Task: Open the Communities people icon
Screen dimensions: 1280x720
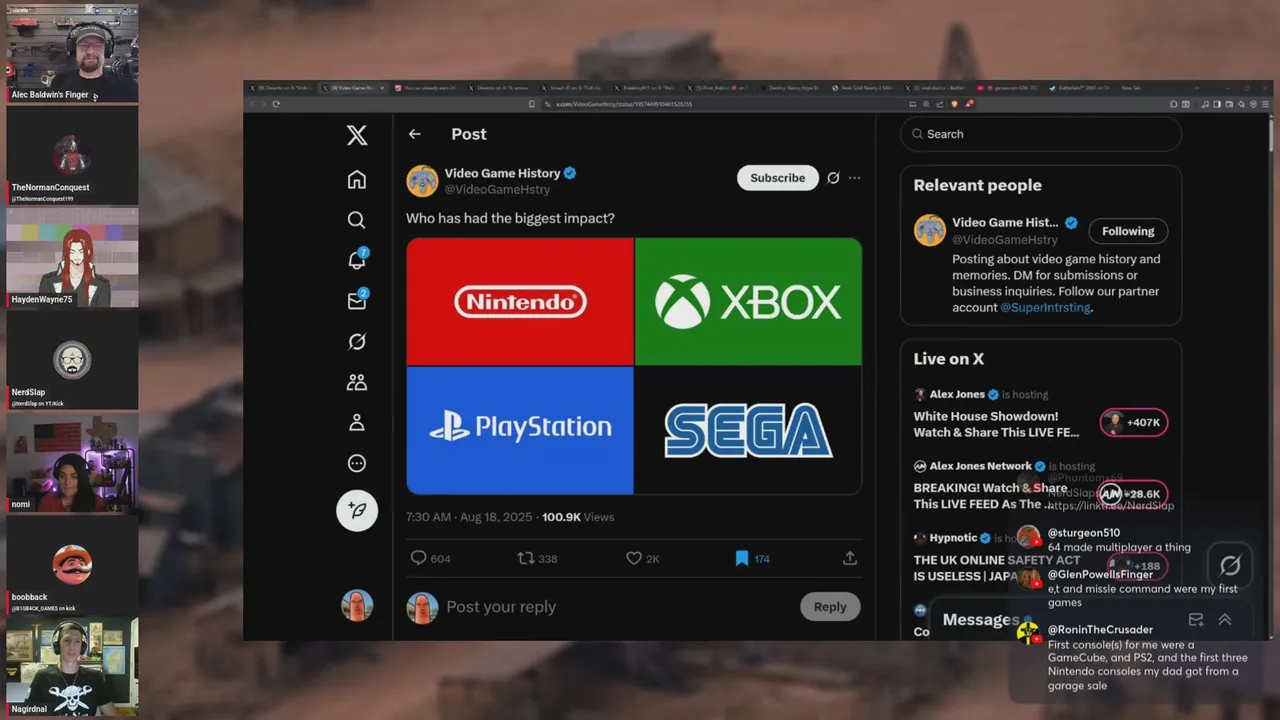Action: [357, 382]
